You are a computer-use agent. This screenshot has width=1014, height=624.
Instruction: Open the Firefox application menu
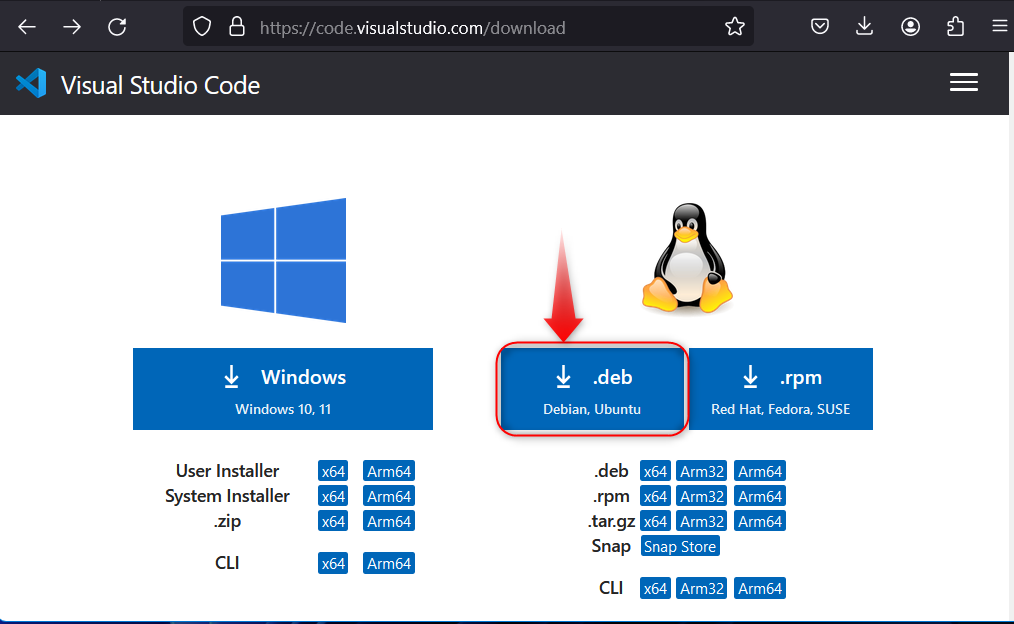pos(999,27)
